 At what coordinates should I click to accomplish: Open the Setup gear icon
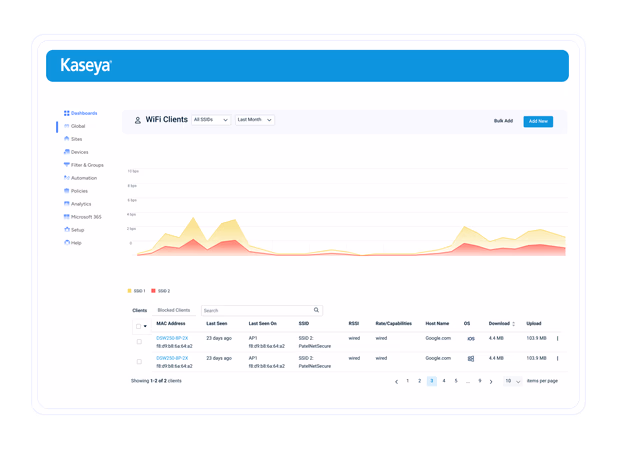pos(67,229)
